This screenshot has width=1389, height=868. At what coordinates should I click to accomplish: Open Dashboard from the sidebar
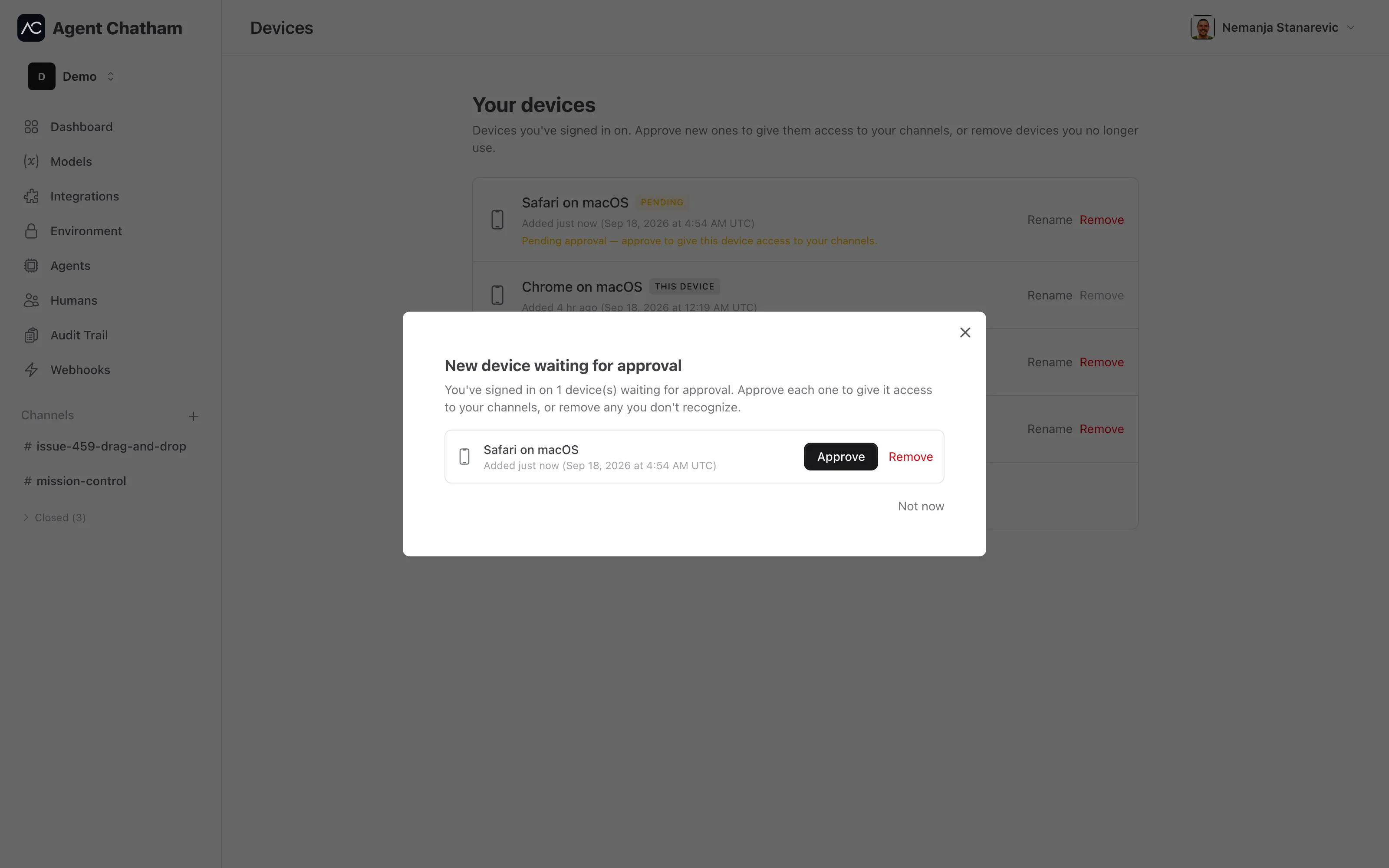coord(81,127)
